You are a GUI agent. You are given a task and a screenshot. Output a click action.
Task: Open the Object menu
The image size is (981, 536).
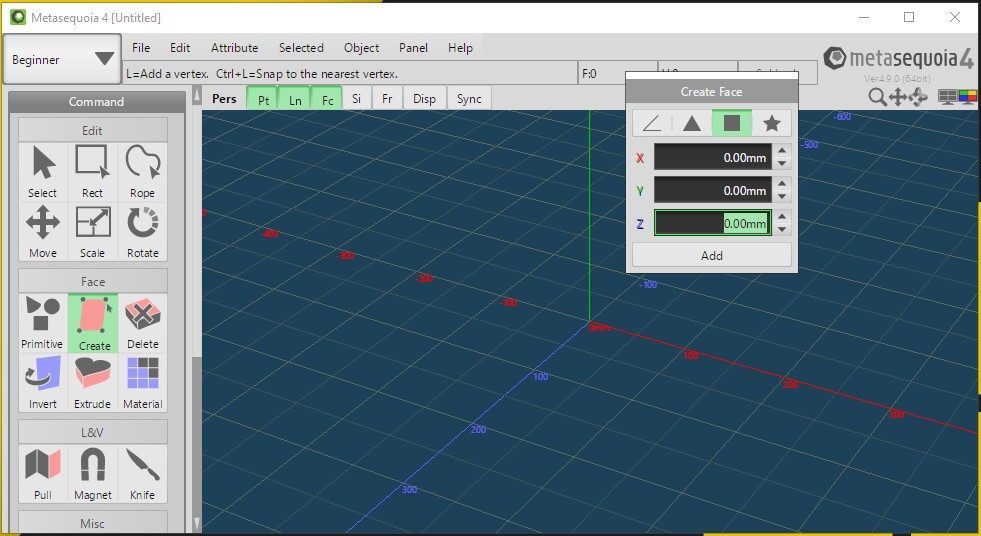pos(362,48)
